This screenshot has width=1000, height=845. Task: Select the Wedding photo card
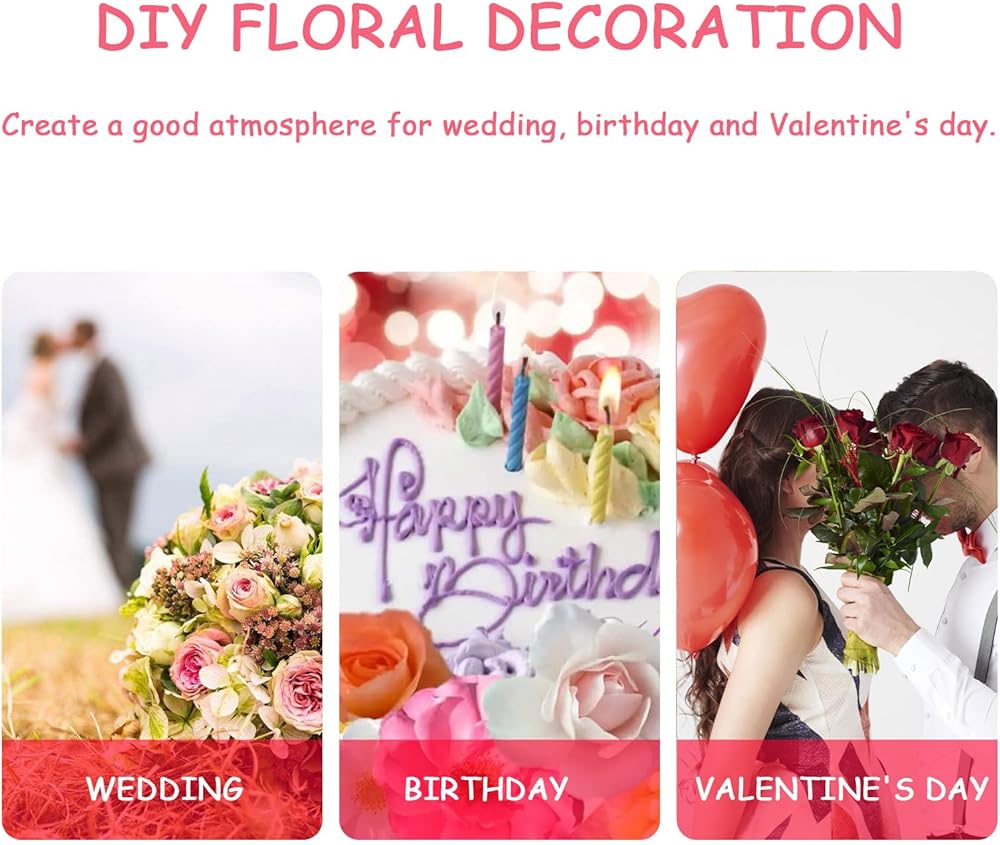coord(162,555)
